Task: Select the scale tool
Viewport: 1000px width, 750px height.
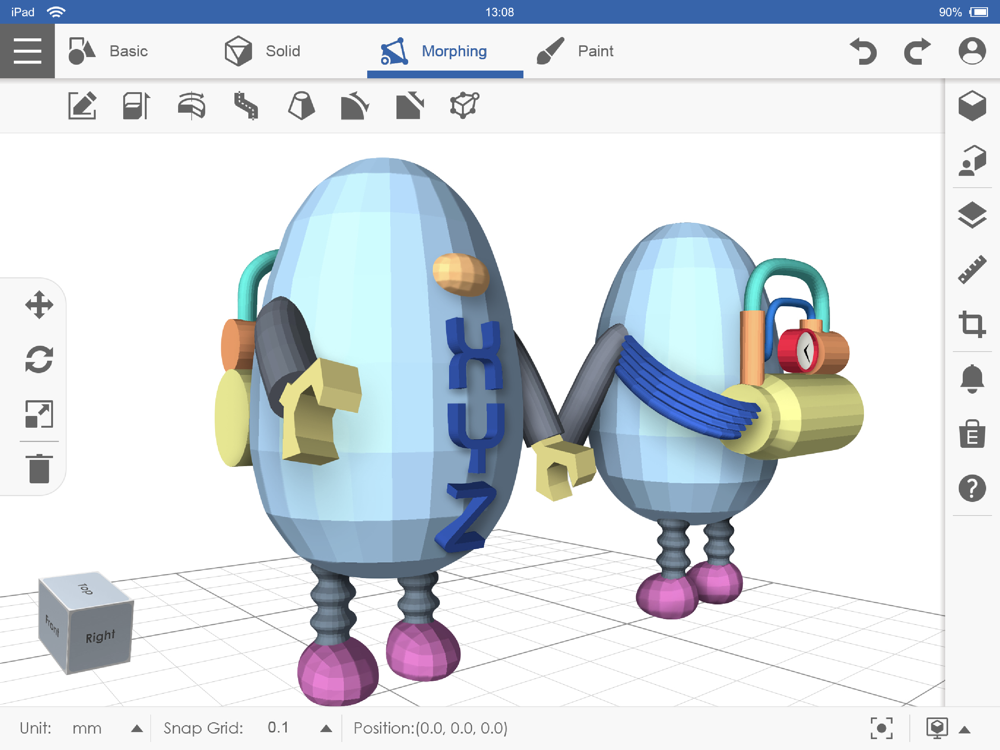Action: 39,414
